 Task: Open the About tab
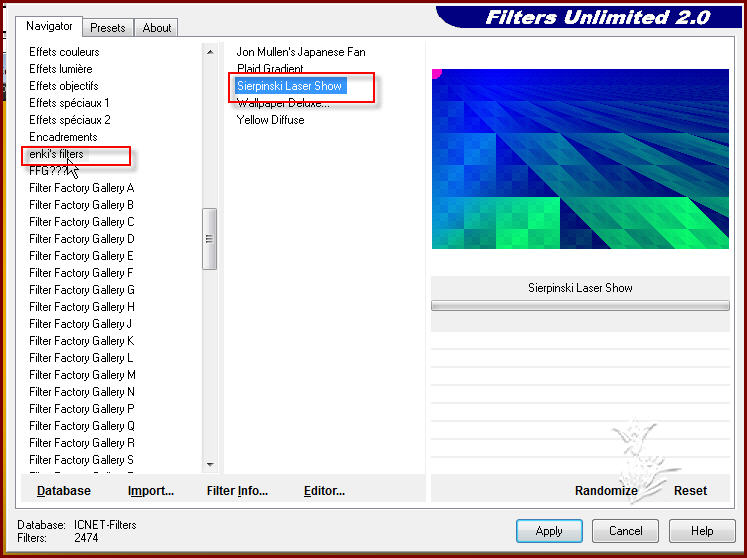click(x=156, y=28)
